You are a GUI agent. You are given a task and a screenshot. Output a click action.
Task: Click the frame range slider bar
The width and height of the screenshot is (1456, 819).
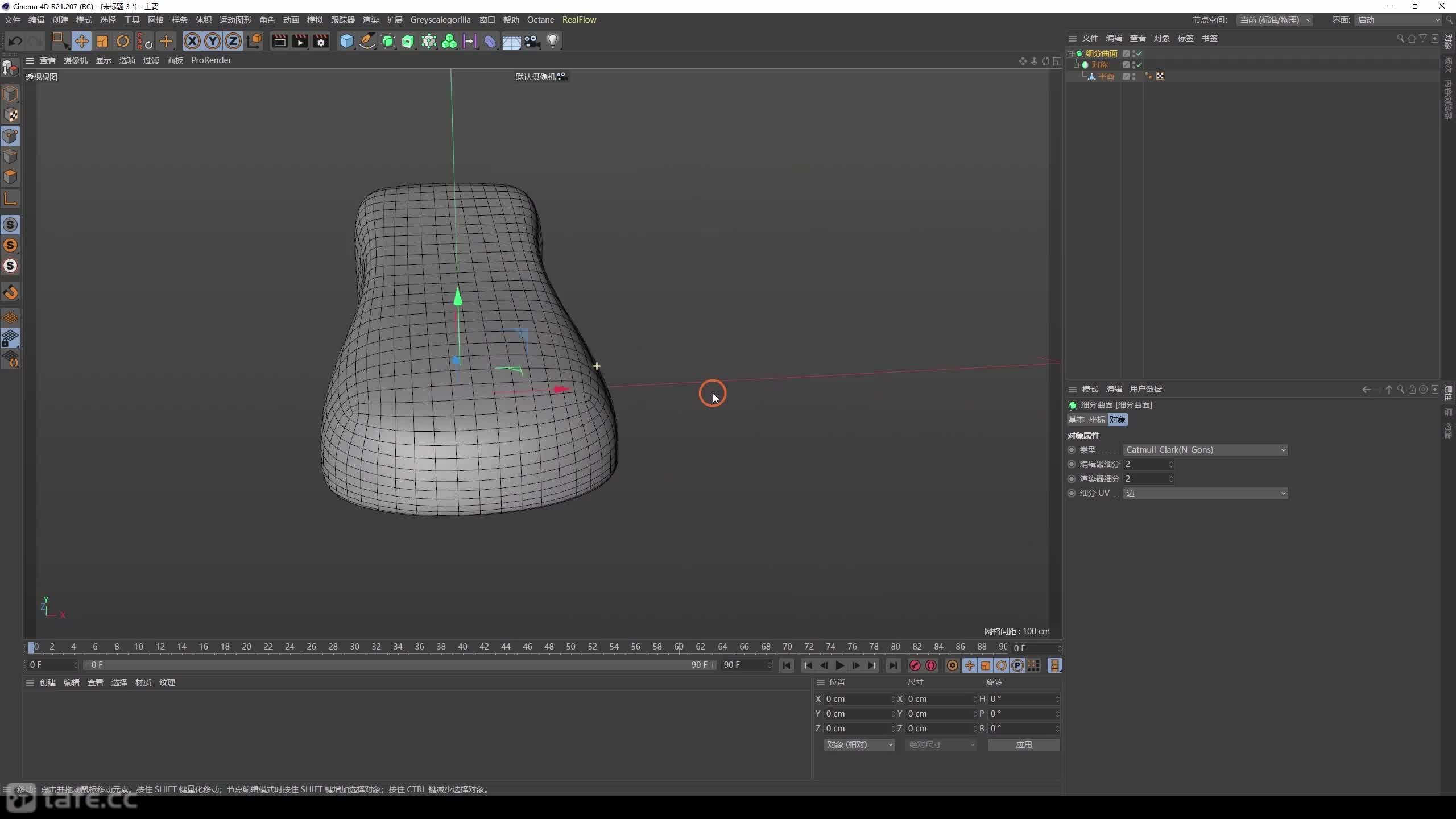[400, 665]
